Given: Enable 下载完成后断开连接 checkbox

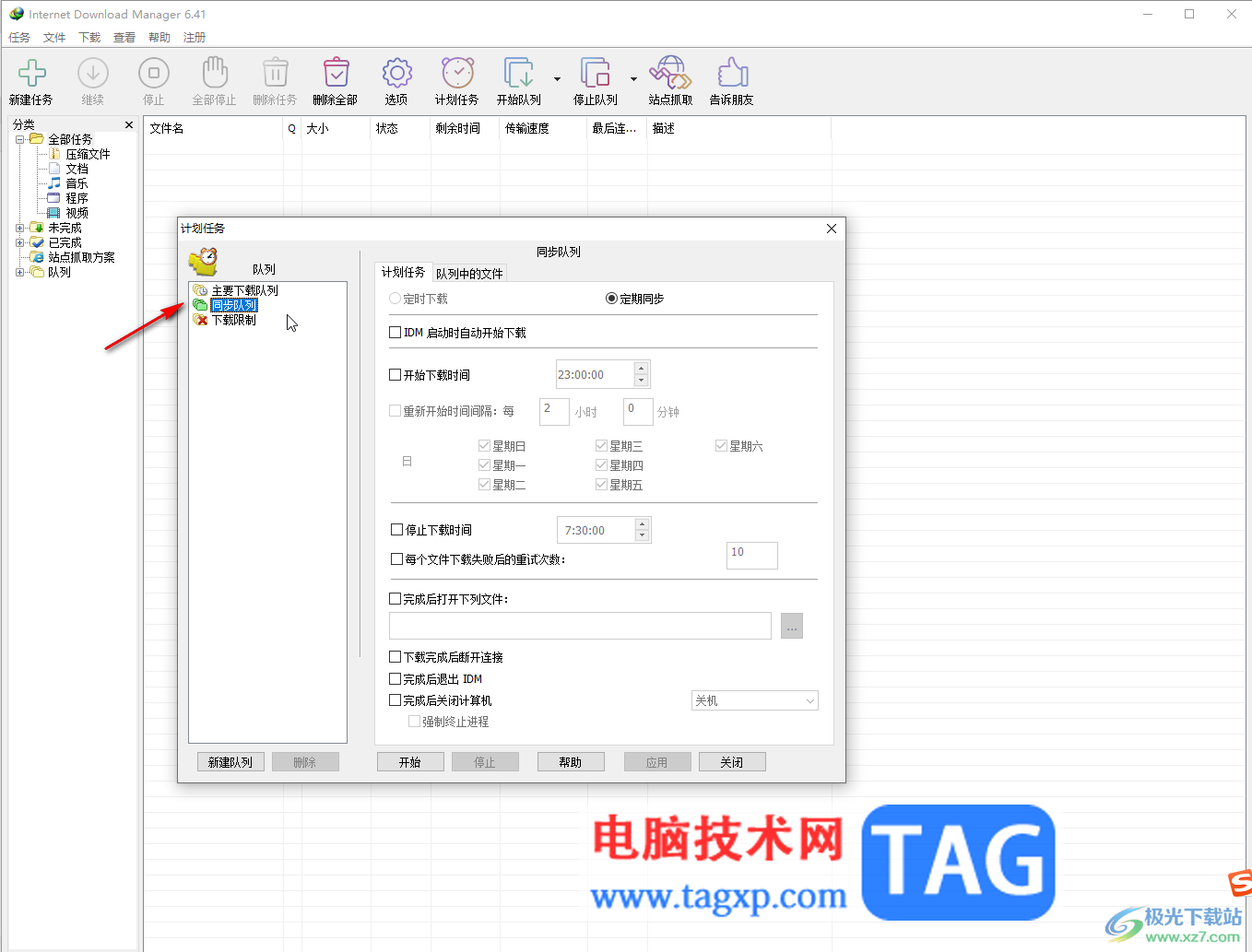Looking at the screenshot, I should click(x=396, y=657).
